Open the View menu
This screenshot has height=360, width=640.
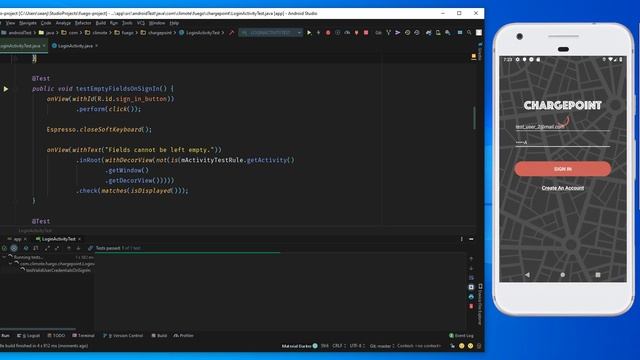[x=11, y=23]
